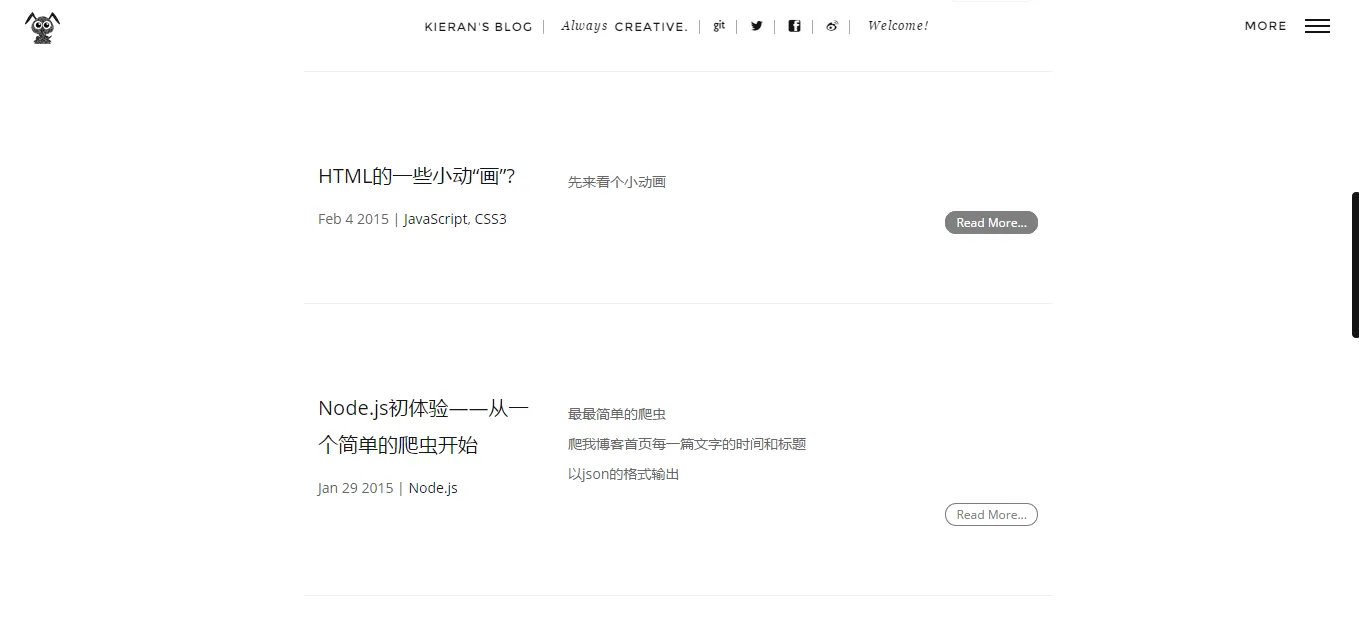Filter by the JavaScript tag

[435, 219]
